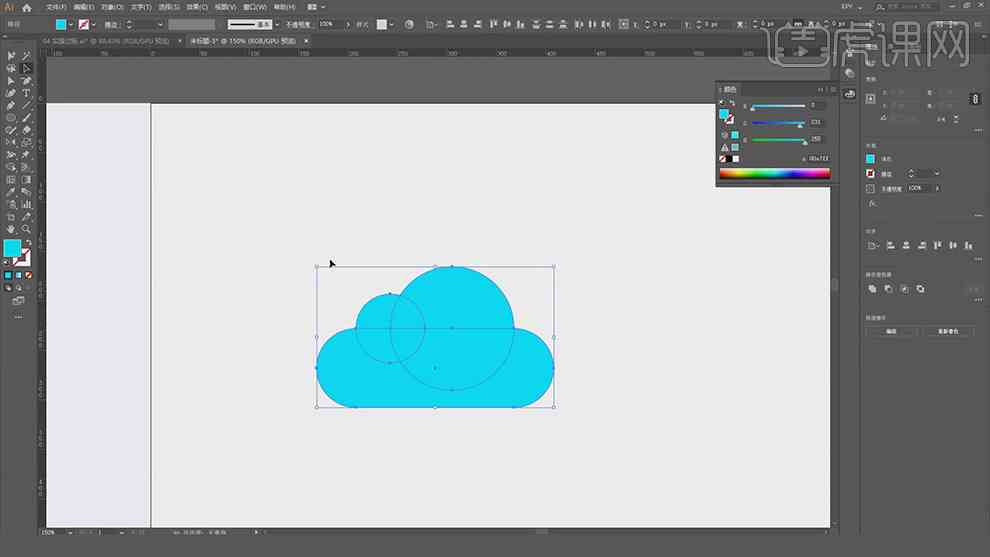990x557 pixels.
Task: Open the Type (T) menu
Action: 141,7
